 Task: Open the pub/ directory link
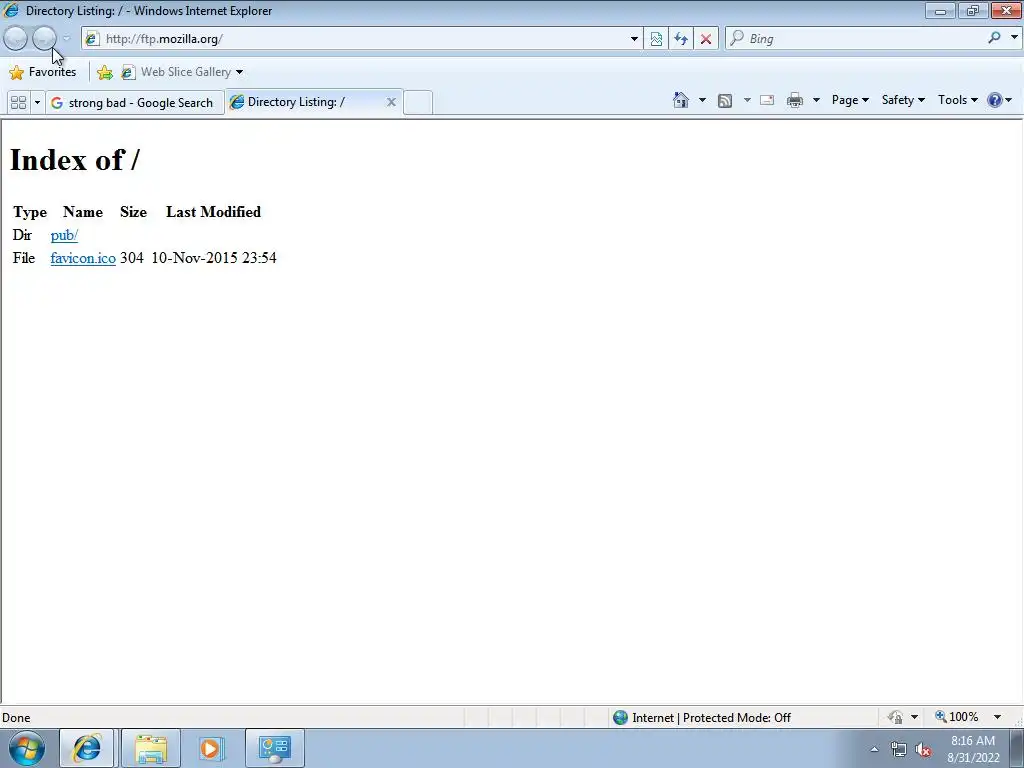(x=64, y=235)
